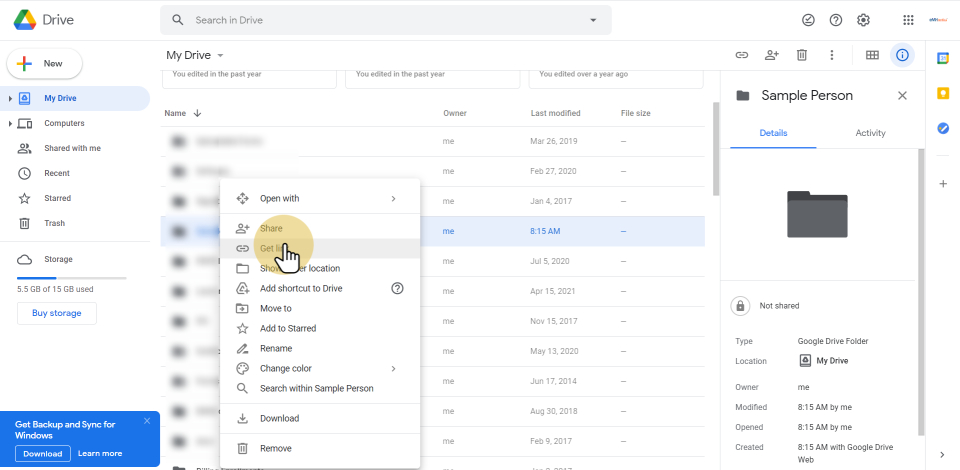Click the Get link toolbar icon
The height and width of the screenshot is (470, 960).
(742, 55)
